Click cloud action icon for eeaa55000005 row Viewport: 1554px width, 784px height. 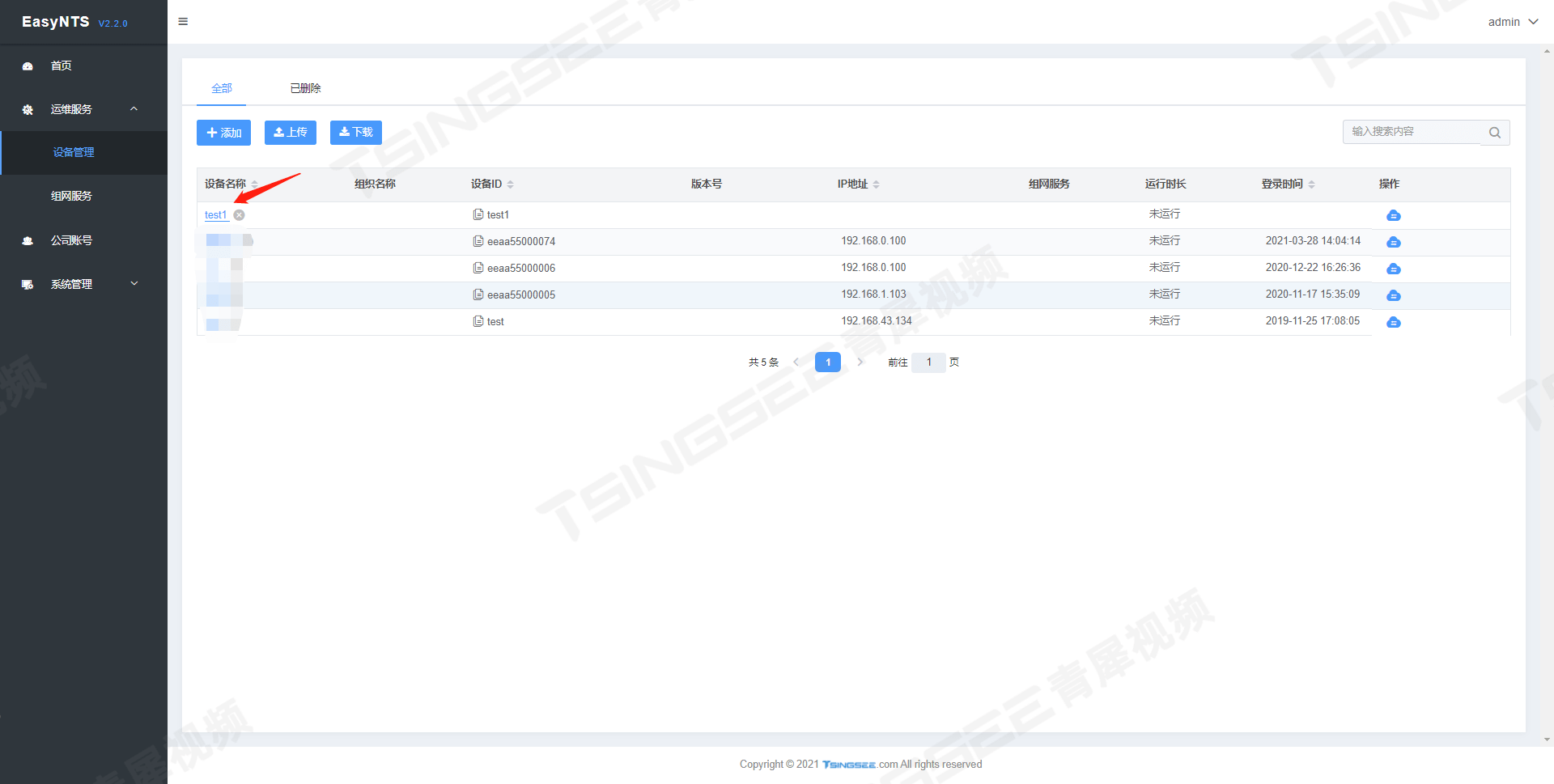(x=1394, y=295)
